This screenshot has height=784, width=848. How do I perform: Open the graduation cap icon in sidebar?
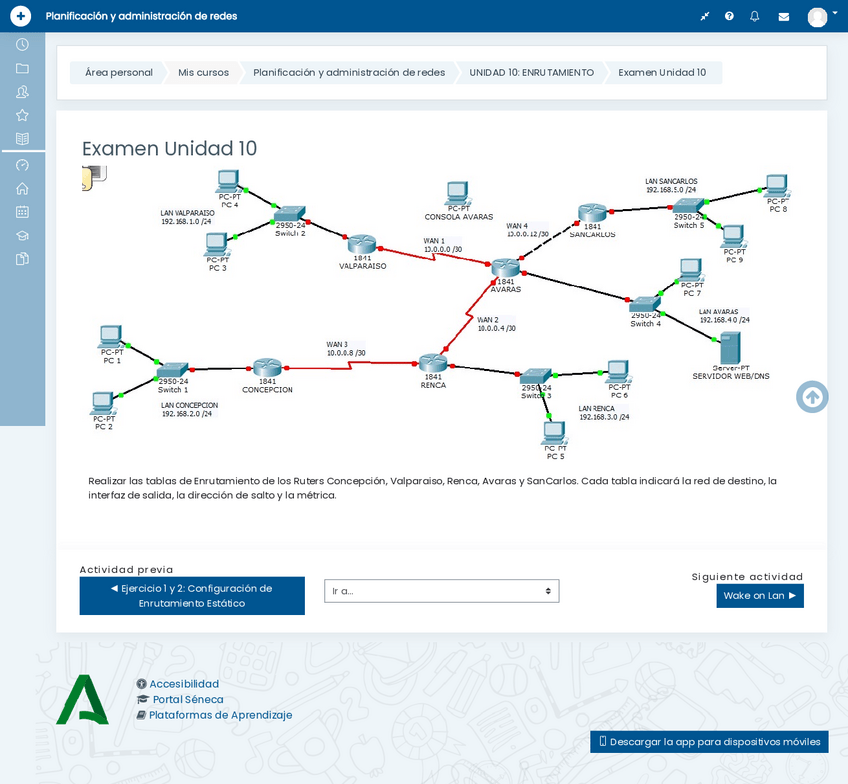pyautogui.click(x=22, y=236)
